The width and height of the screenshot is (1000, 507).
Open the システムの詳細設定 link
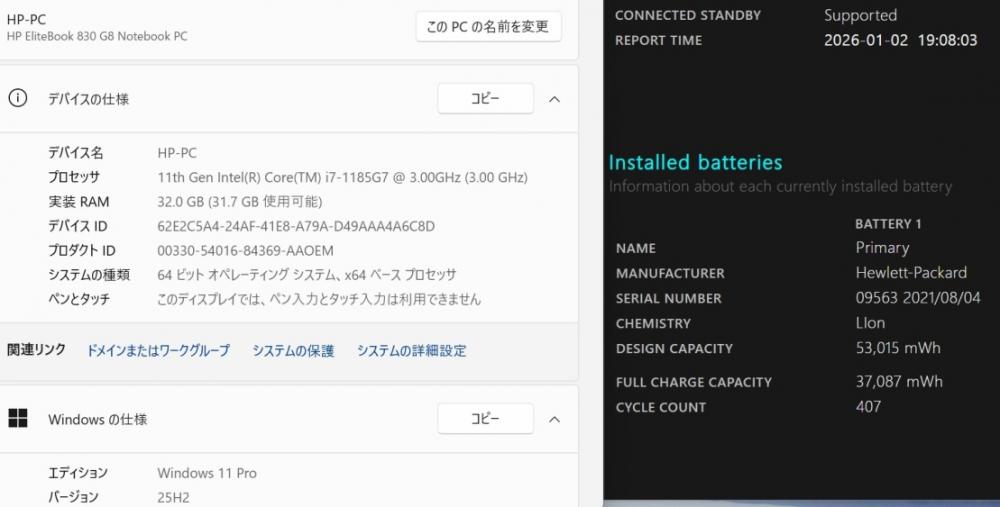(x=411, y=351)
